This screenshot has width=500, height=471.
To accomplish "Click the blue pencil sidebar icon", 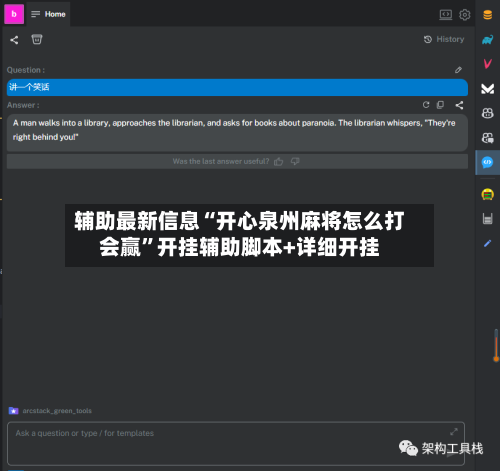I will [x=487, y=244].
